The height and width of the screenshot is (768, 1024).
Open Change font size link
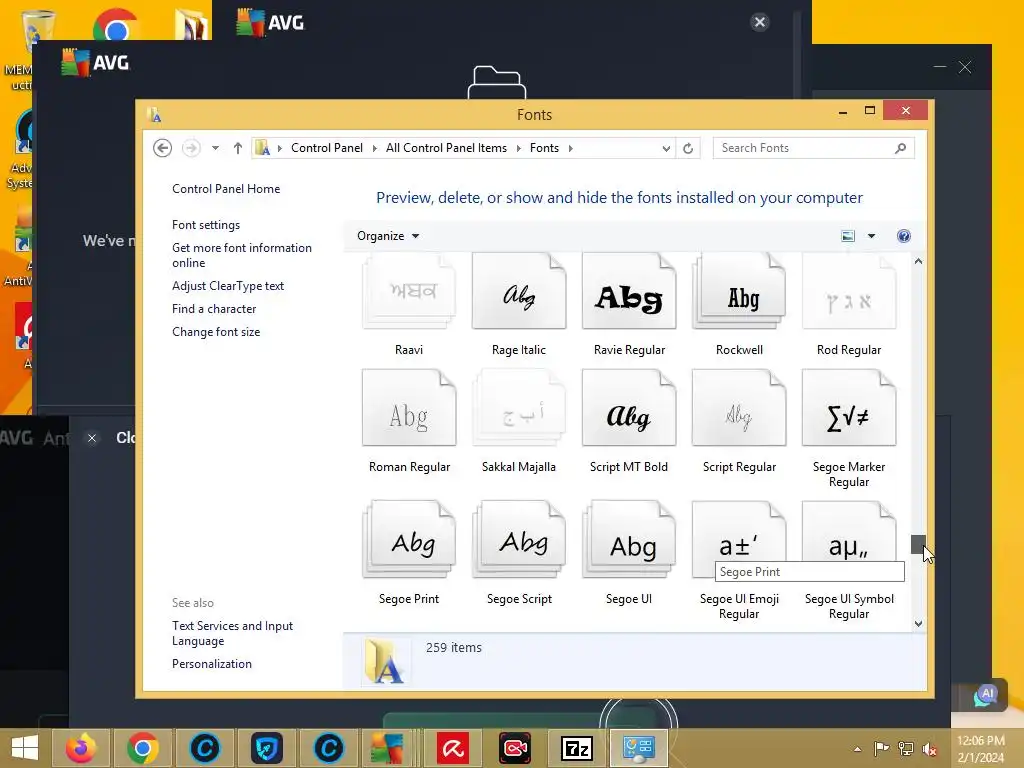coord(216,332)
